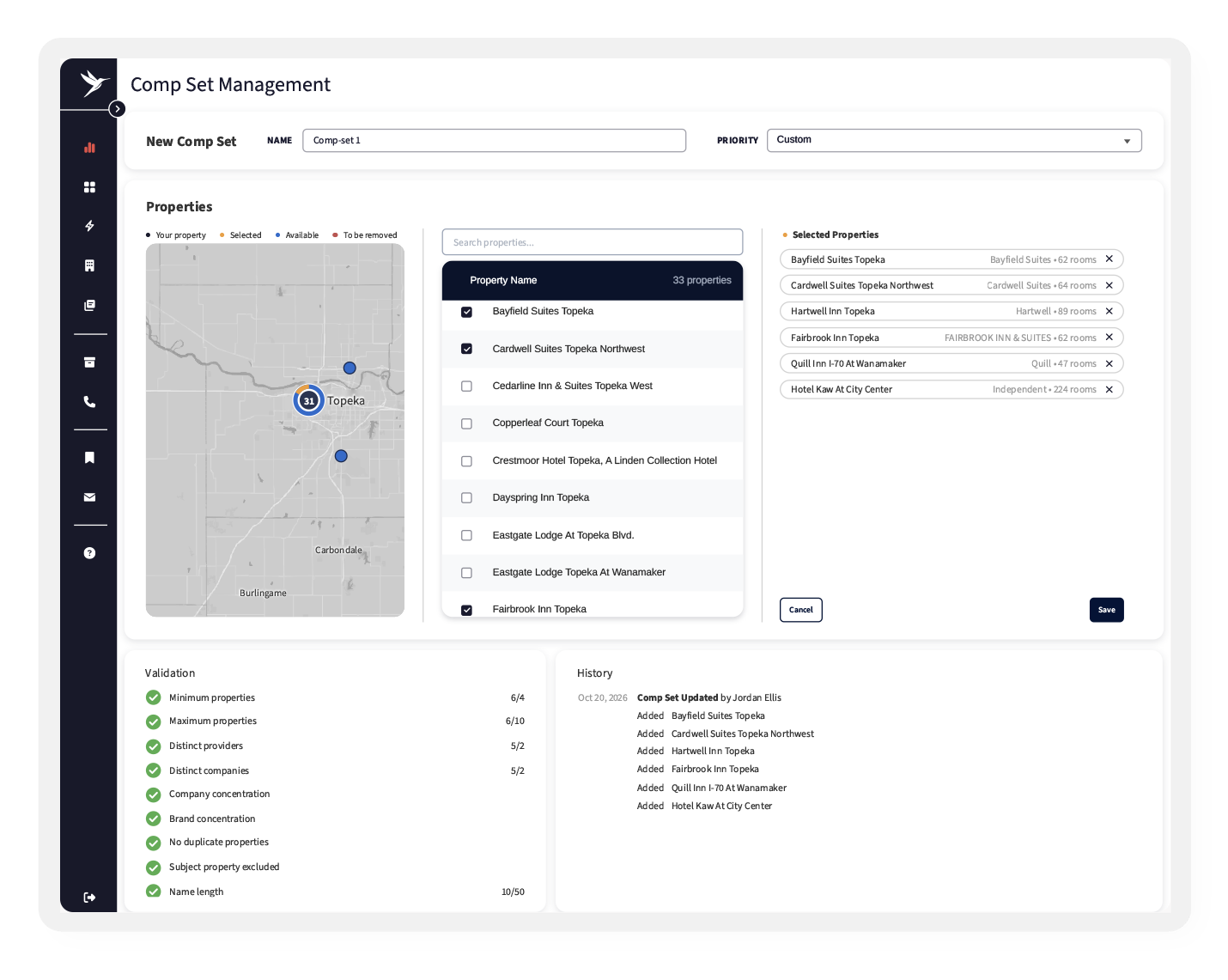Remove Hartwell Inn Topeka from selected properties

coord(1109,312)
